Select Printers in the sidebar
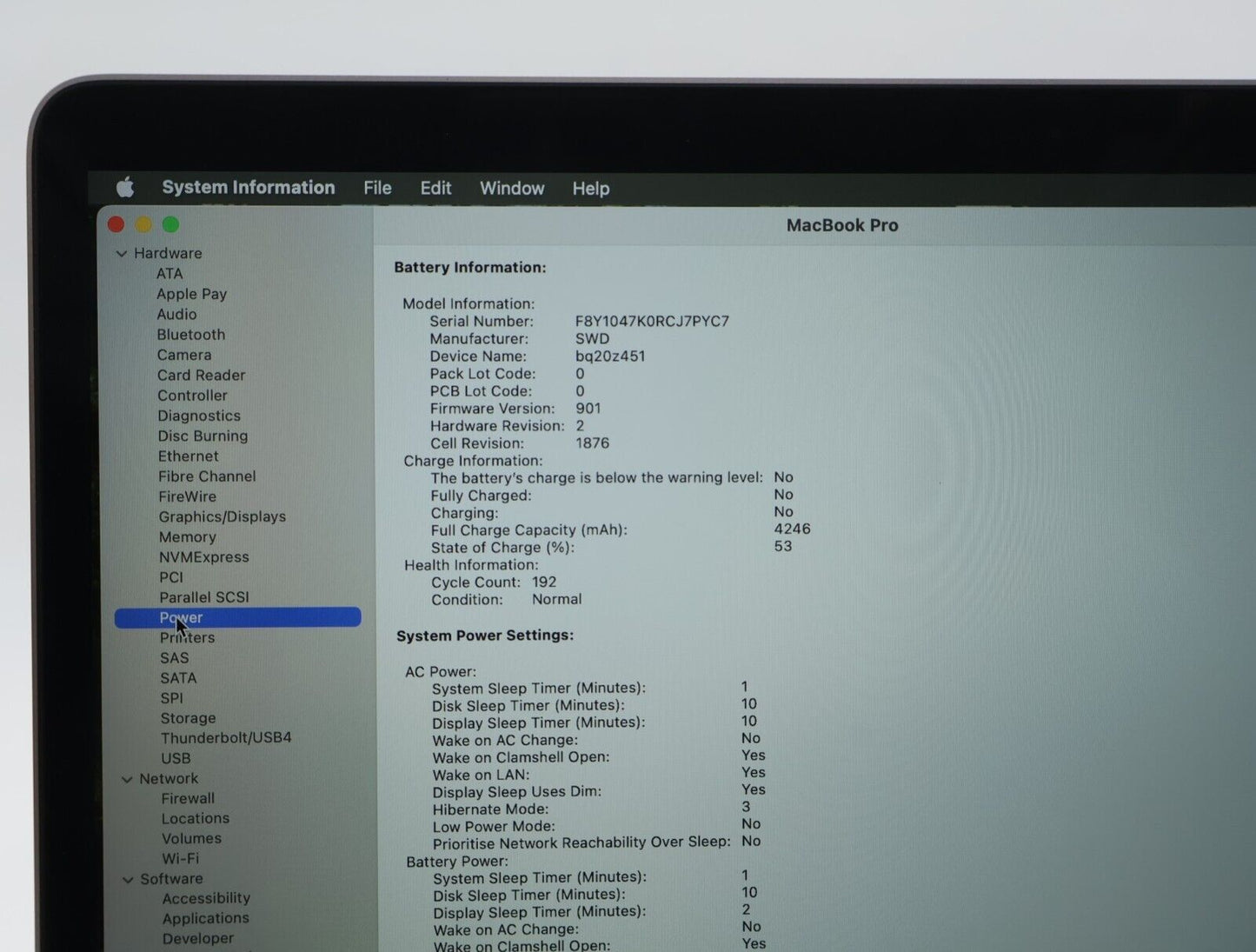The image size is (1256, 952). [187, 637]
